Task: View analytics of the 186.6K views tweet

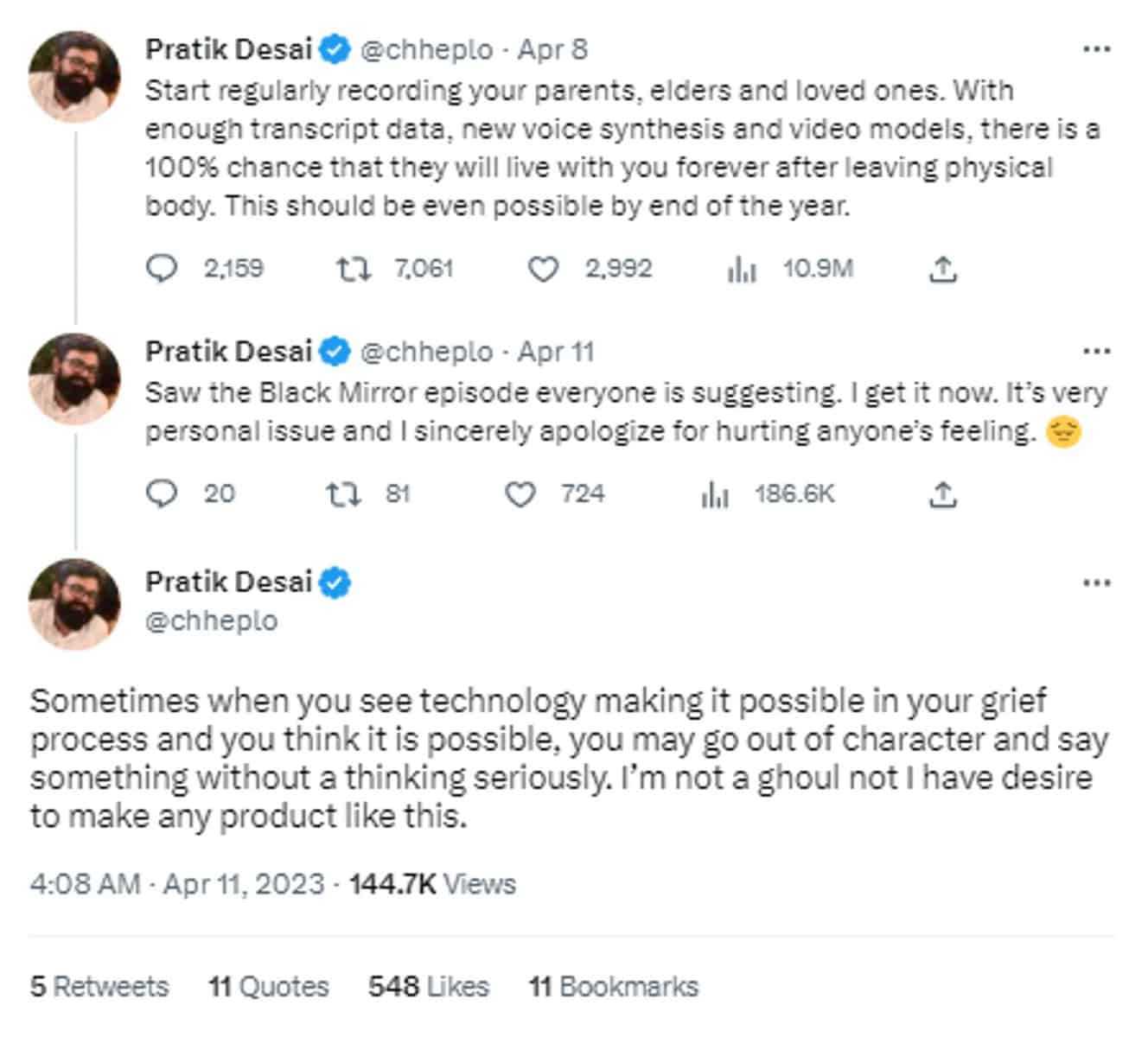Action: pos(715,494)
